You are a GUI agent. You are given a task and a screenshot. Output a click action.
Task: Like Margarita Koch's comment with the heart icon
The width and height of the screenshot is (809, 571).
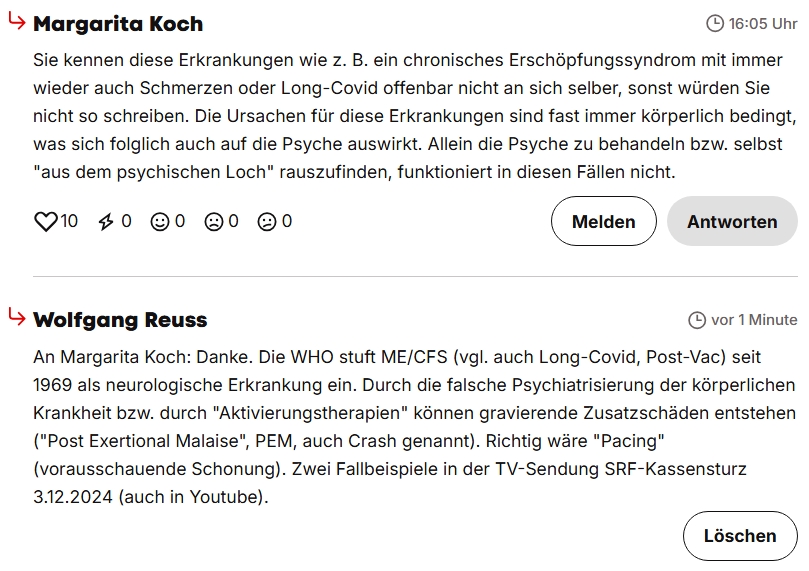[x=46, y=222]
